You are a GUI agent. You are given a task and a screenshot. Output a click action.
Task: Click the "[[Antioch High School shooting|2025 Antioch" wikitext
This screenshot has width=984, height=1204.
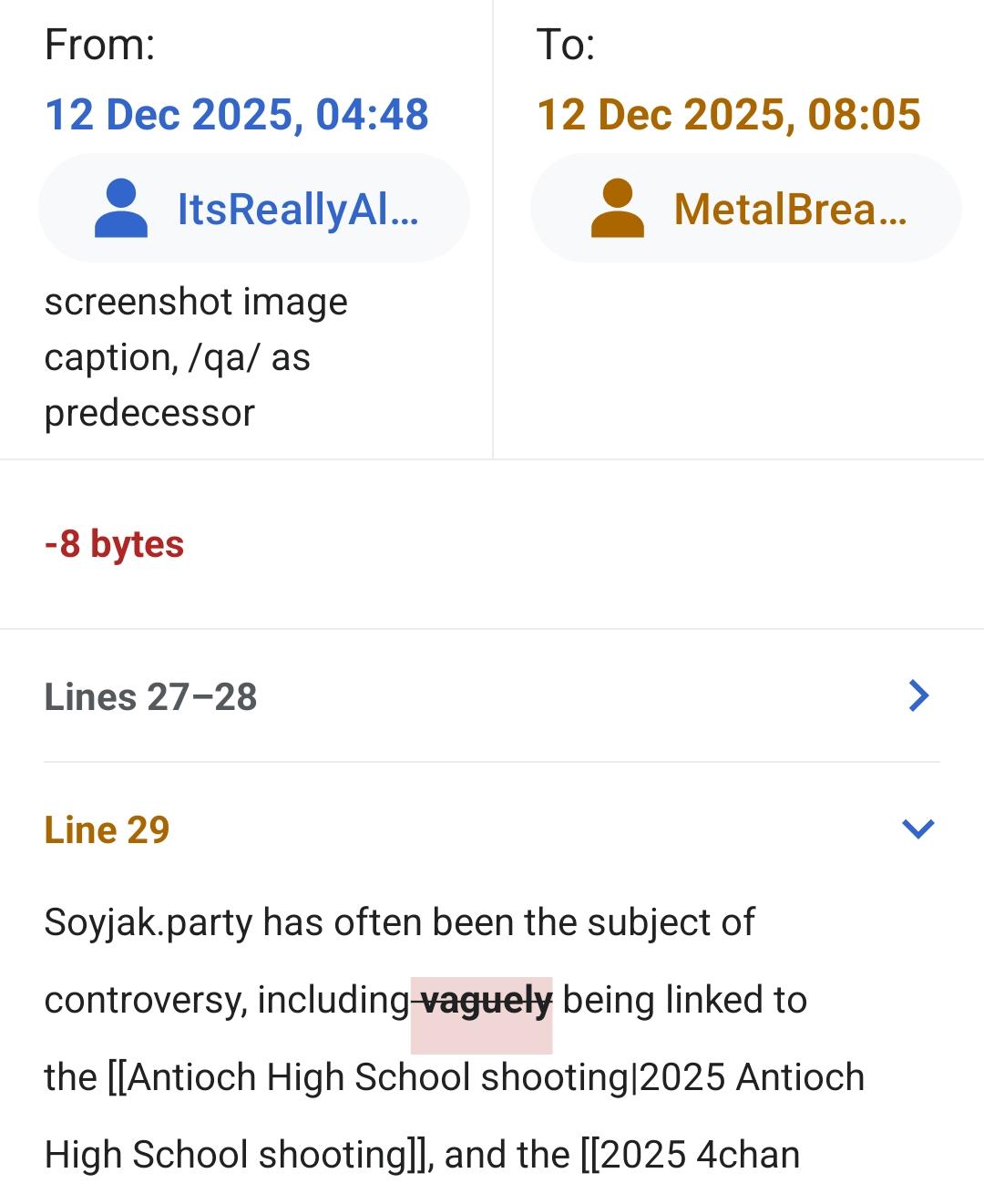[x=485, y=1077]
